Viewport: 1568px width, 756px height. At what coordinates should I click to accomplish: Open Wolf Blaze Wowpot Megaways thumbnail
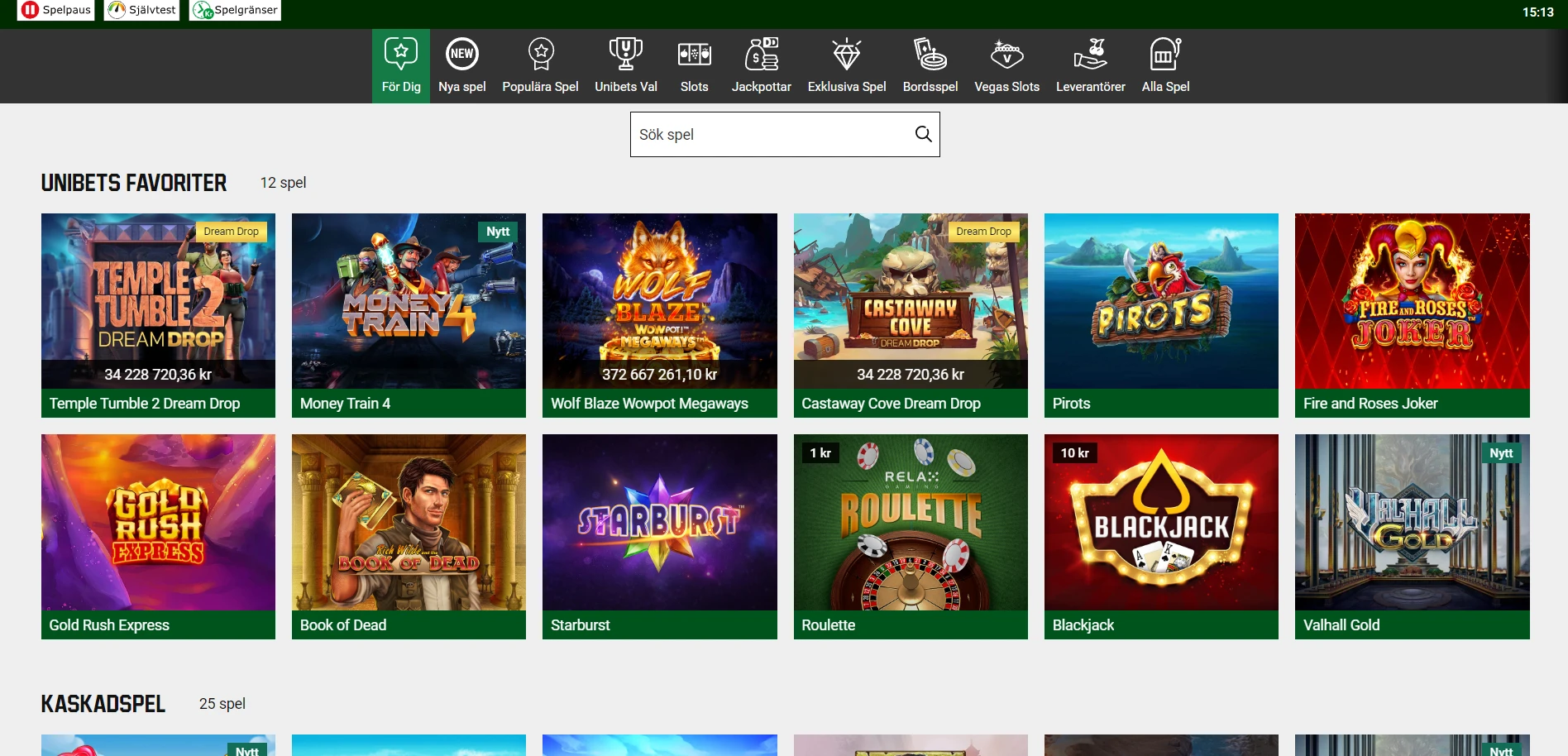(660, 301)
